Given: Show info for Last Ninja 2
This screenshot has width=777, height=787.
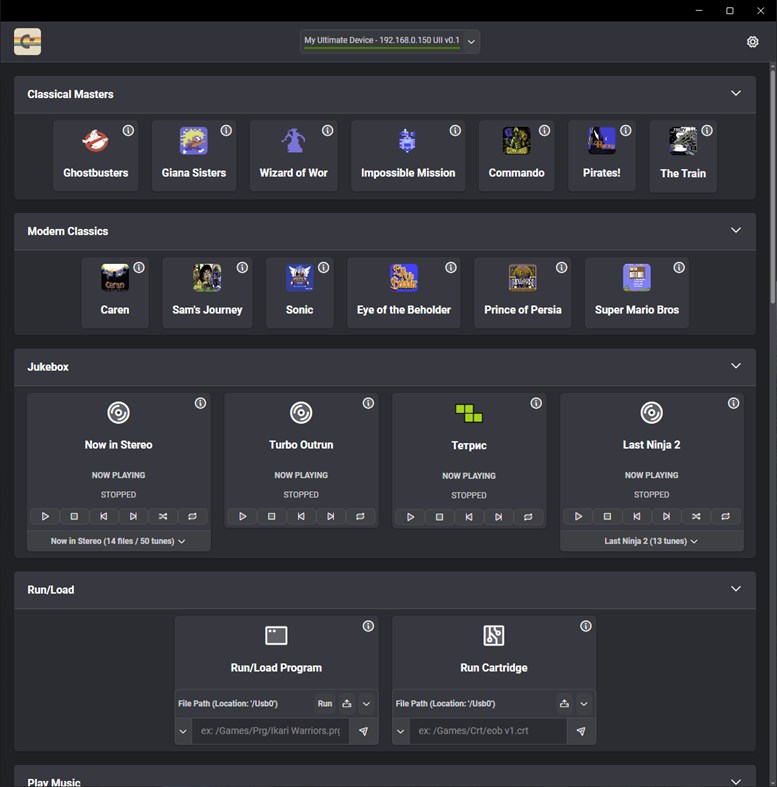Looking at the screenshot, I should tap(733, 403).
